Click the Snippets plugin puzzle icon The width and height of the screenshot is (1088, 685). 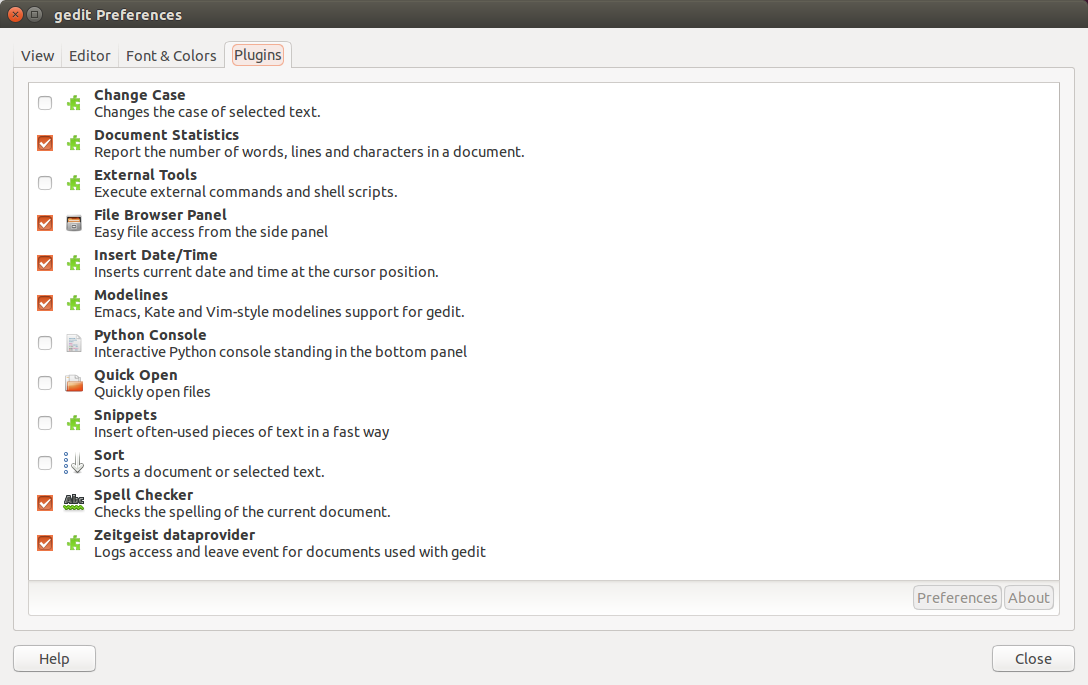click(74, 423)
